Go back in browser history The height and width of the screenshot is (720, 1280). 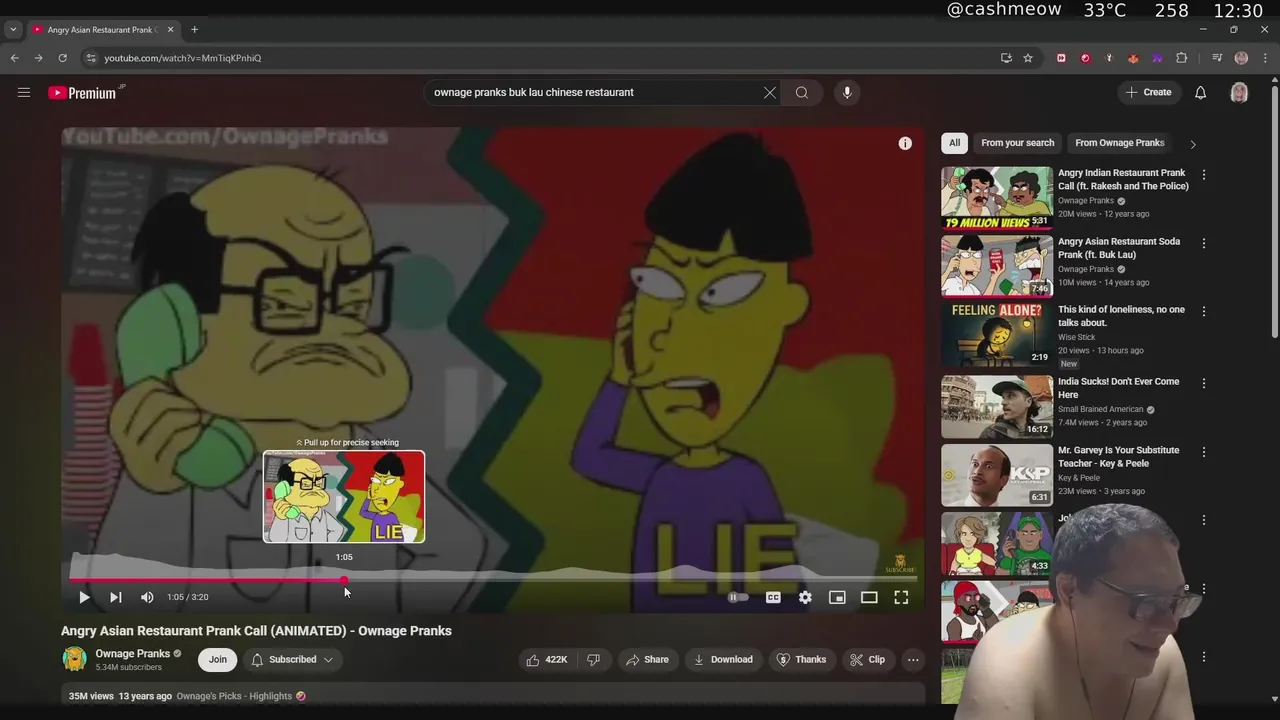point(14,58)
